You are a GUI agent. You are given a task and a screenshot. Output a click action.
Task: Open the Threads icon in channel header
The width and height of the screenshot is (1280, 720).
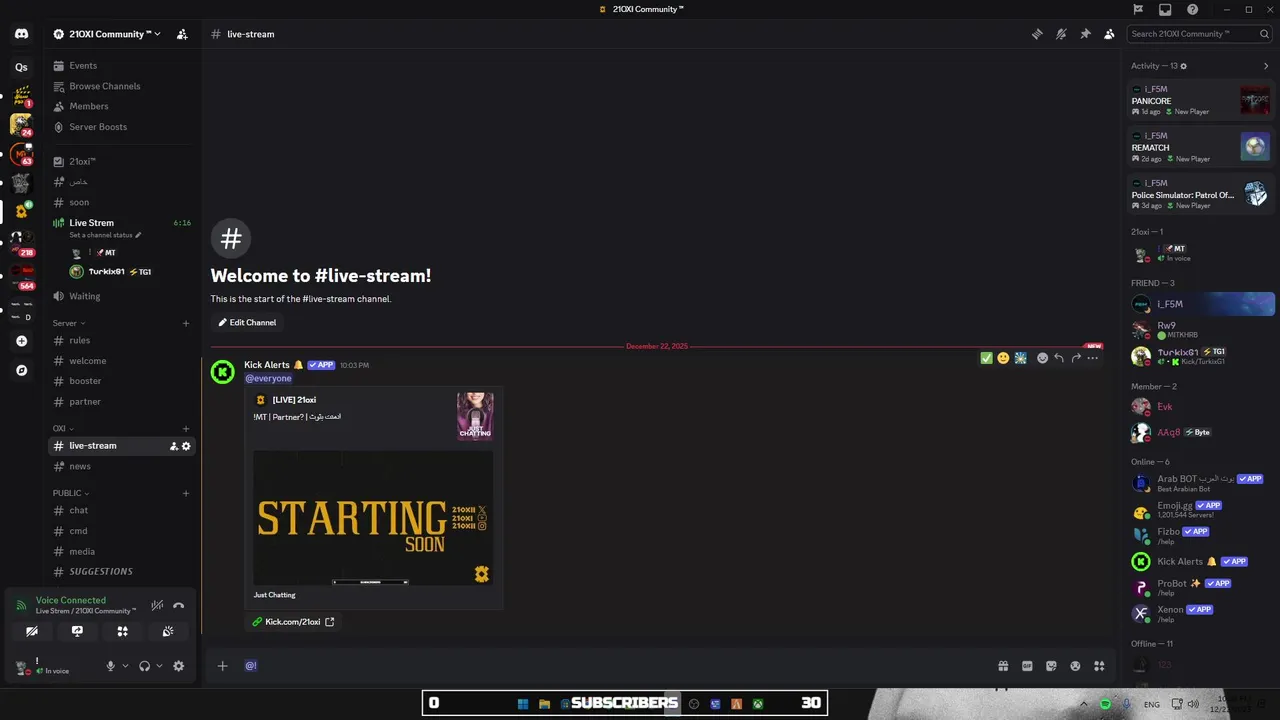[x=1037, y=34]
